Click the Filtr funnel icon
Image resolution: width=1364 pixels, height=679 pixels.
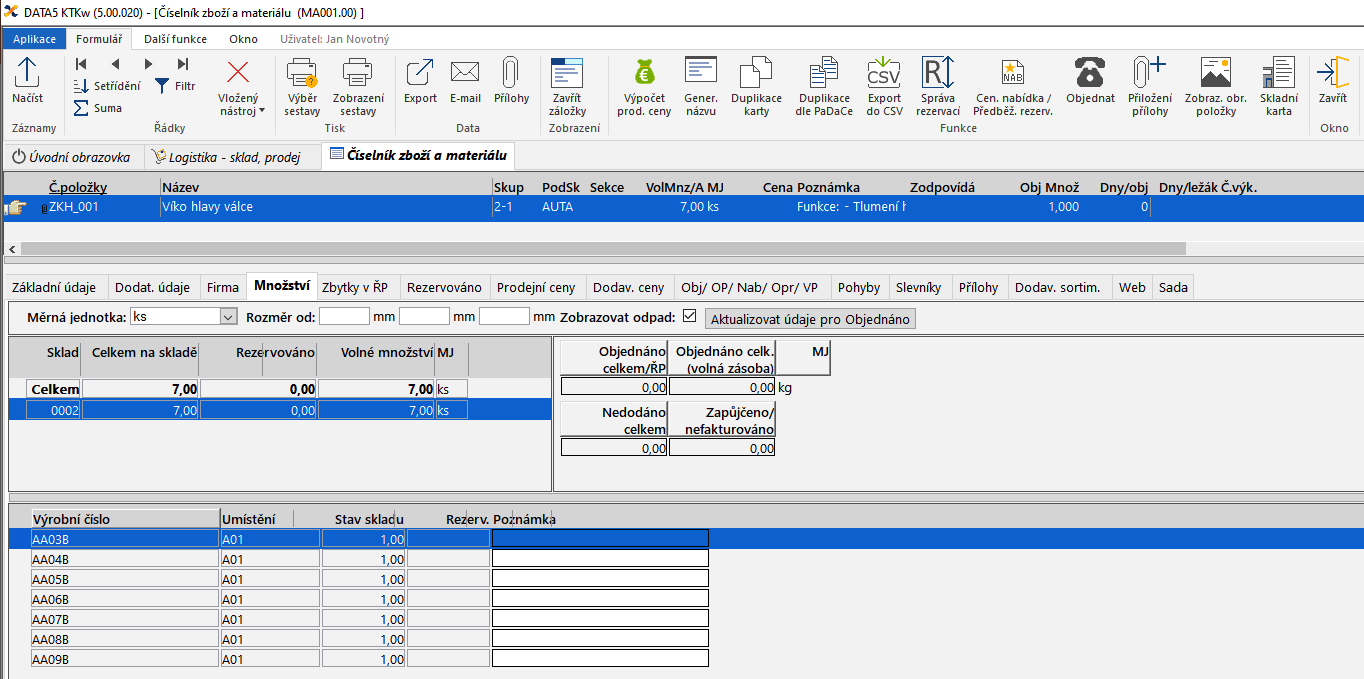click(x=162, y=86)
